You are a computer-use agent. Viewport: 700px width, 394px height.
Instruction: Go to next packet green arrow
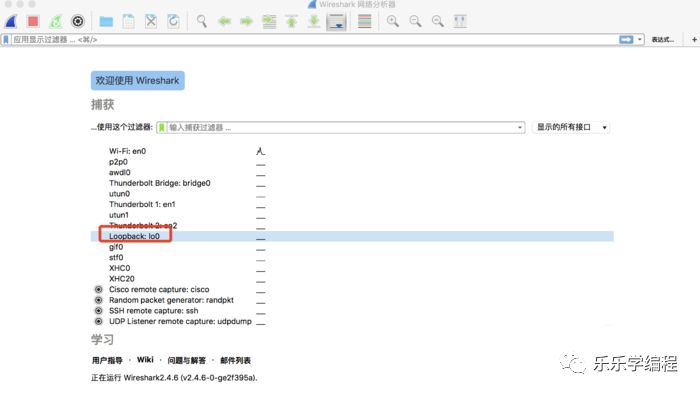pyautogui.click(x=246, y=21)
